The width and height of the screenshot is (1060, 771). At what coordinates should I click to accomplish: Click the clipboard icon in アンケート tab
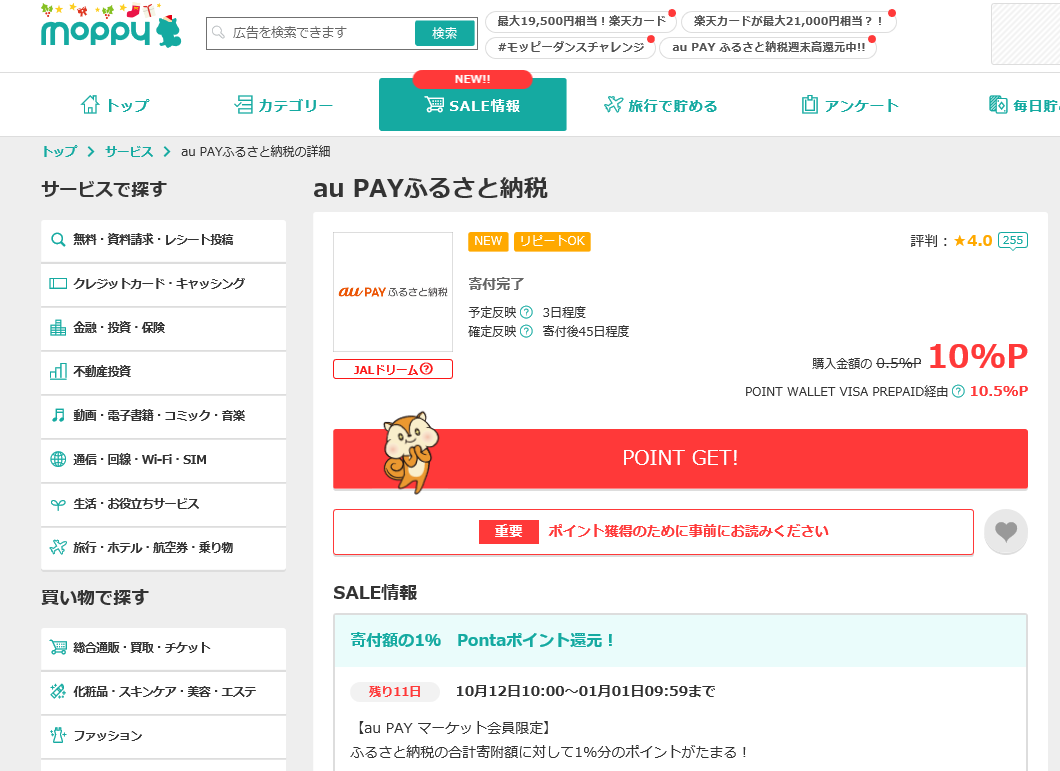809,104
